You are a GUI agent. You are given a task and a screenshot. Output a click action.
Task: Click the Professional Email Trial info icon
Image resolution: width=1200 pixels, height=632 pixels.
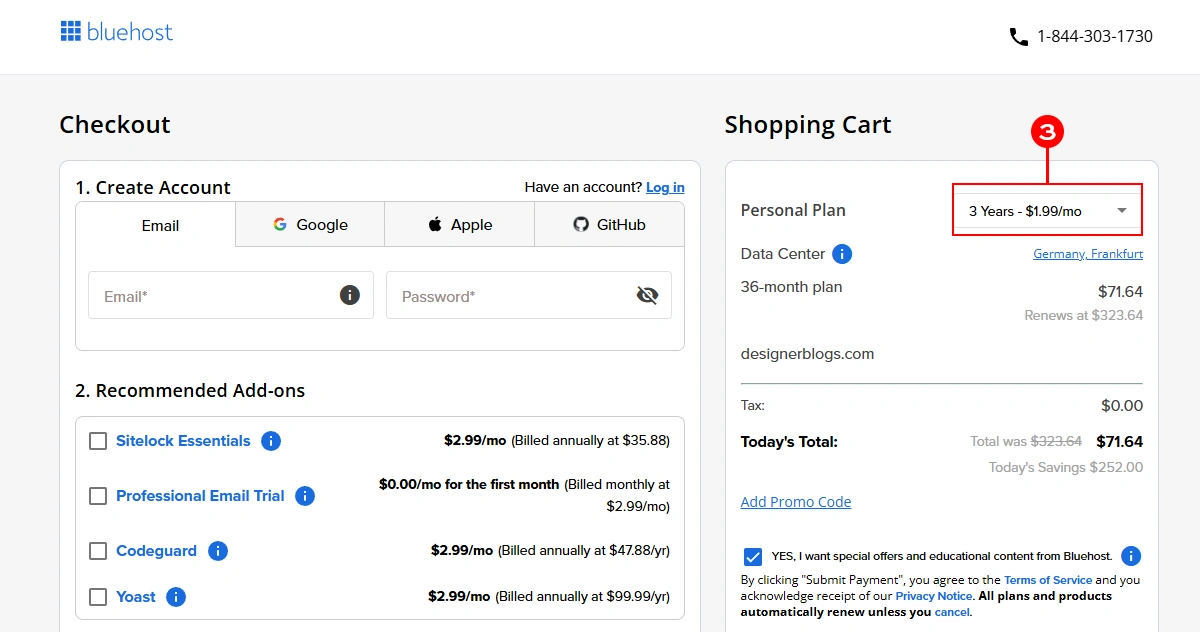(305, 495)
